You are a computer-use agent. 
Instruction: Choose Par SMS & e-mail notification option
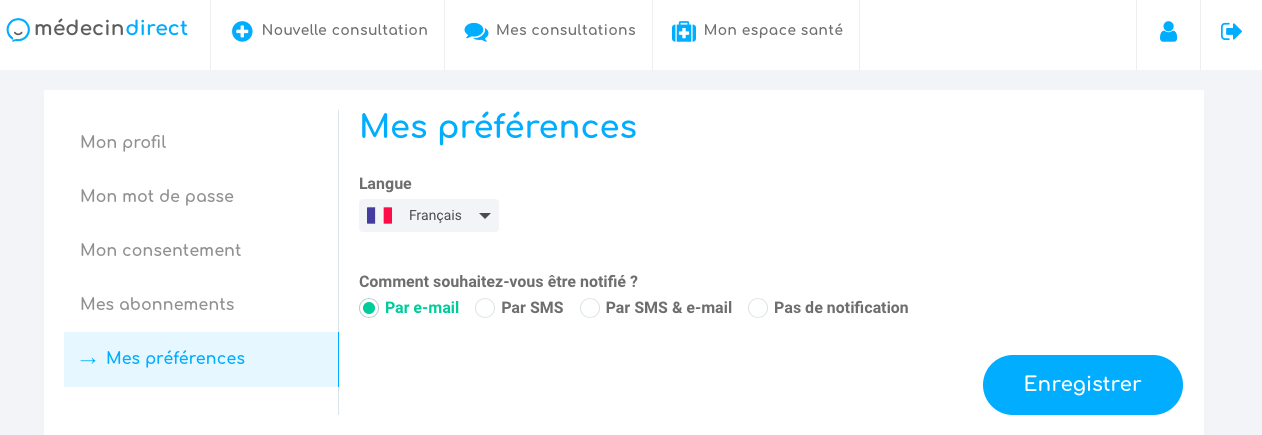(x=590, y=308)
